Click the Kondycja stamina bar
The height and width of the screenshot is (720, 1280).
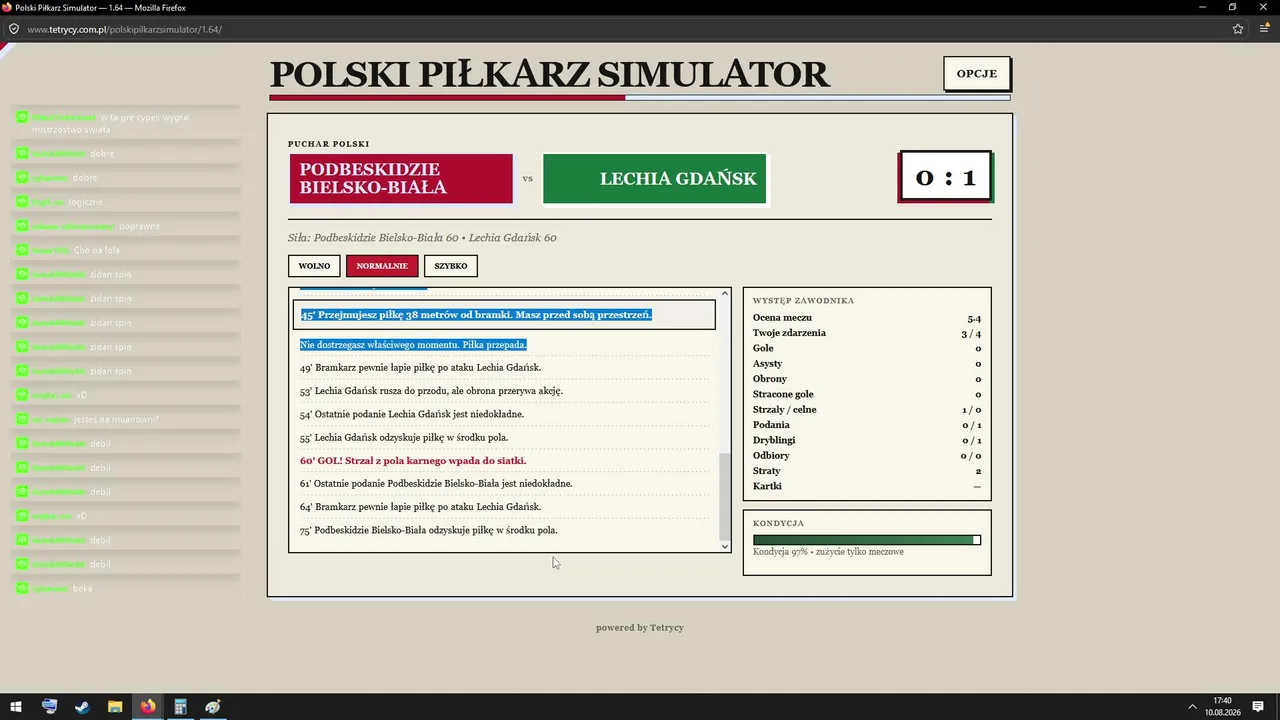pos(867,540)
